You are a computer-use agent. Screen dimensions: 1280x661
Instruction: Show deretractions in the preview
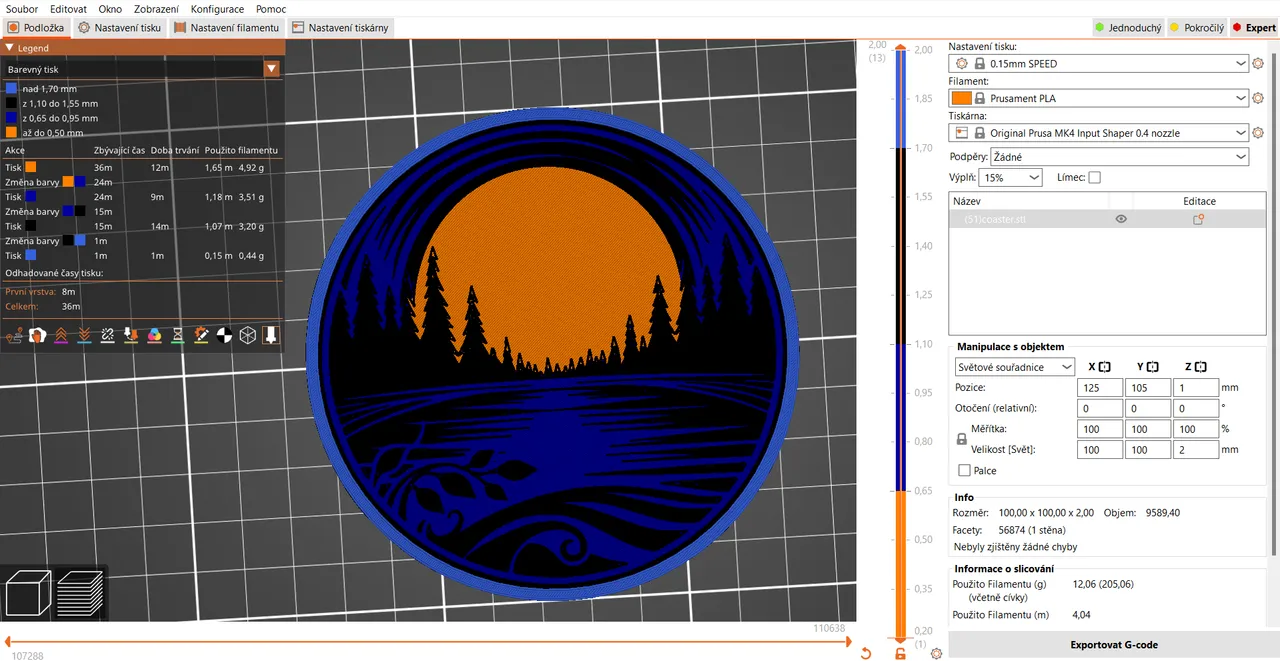point(83,335)
